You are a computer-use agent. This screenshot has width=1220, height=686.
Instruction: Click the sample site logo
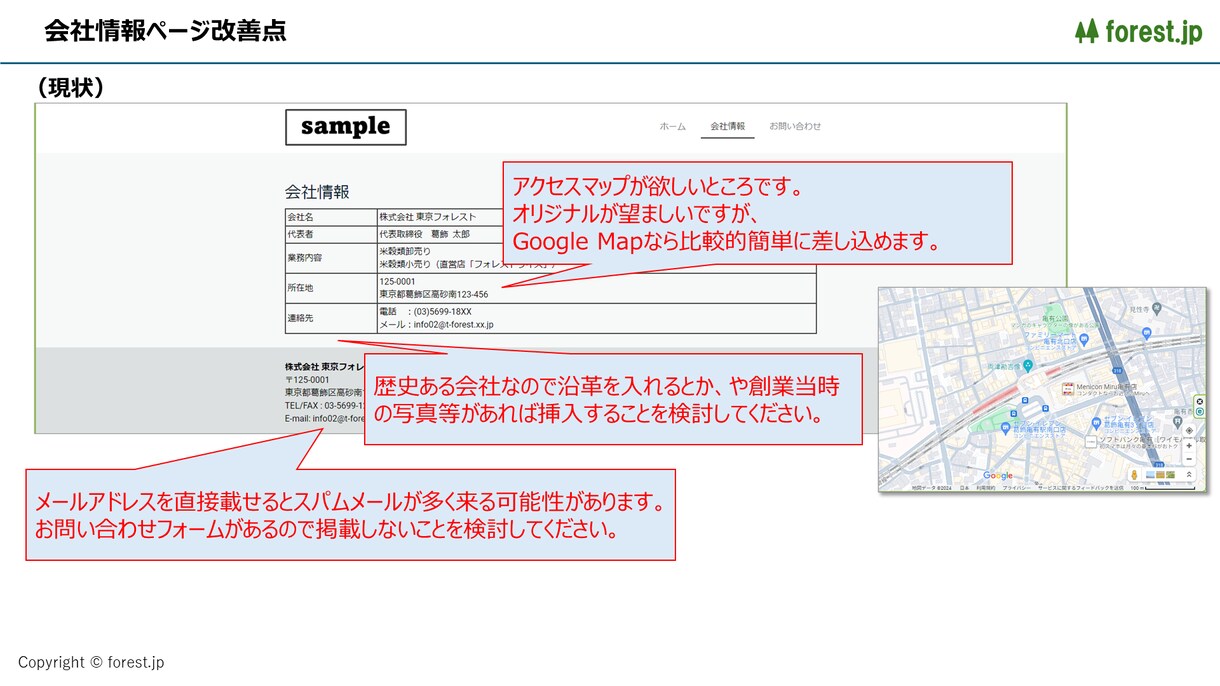(x=346, y=127)
